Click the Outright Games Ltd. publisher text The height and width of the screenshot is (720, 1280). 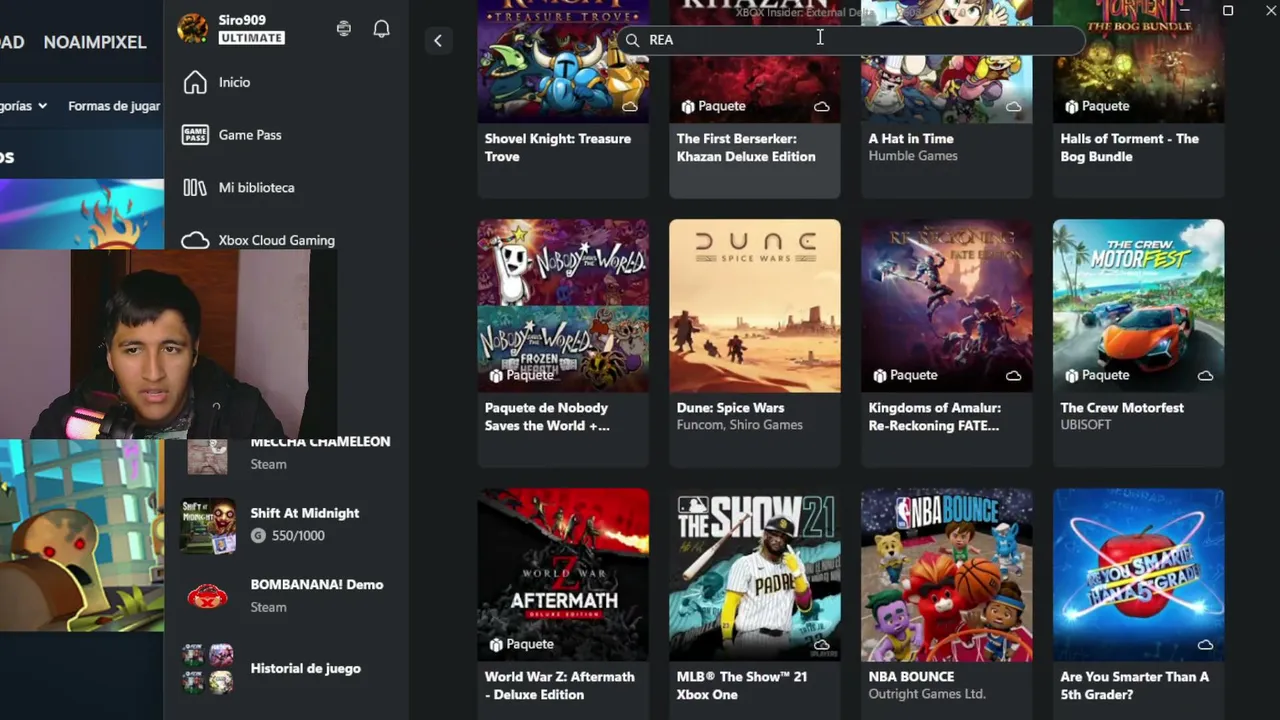click(x=927, y=694)
